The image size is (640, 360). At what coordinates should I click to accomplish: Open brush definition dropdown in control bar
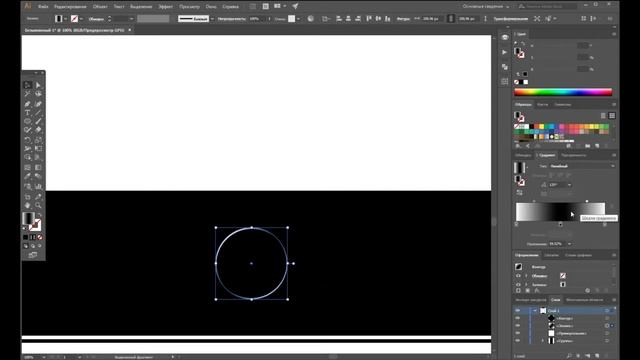point(212,19)
